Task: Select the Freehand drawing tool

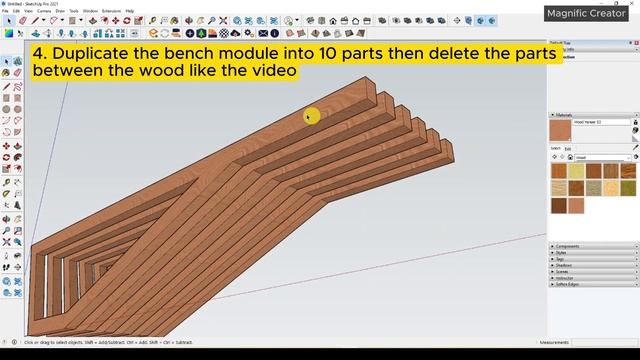Action: 18,87
